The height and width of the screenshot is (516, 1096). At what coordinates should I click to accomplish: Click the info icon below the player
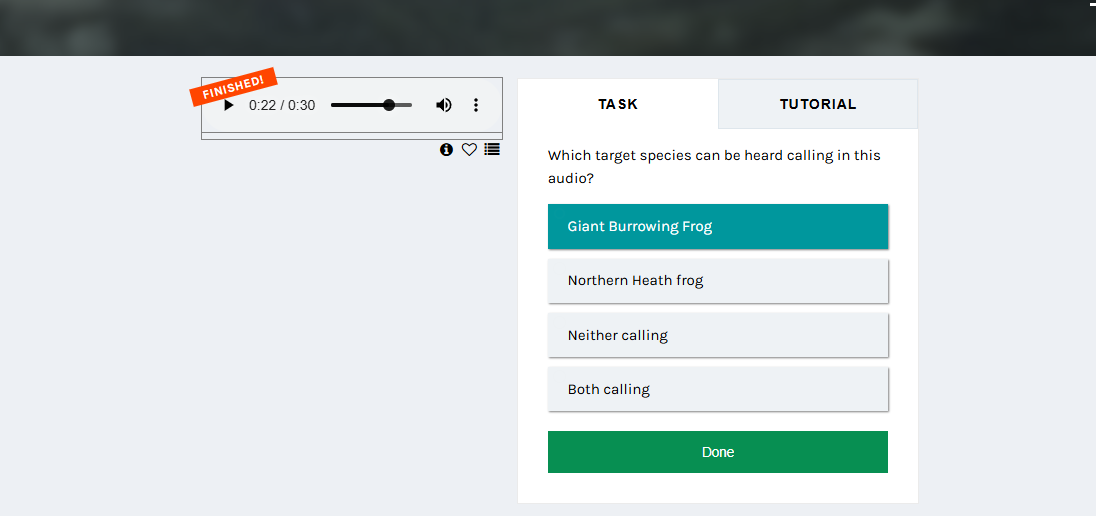446,149
